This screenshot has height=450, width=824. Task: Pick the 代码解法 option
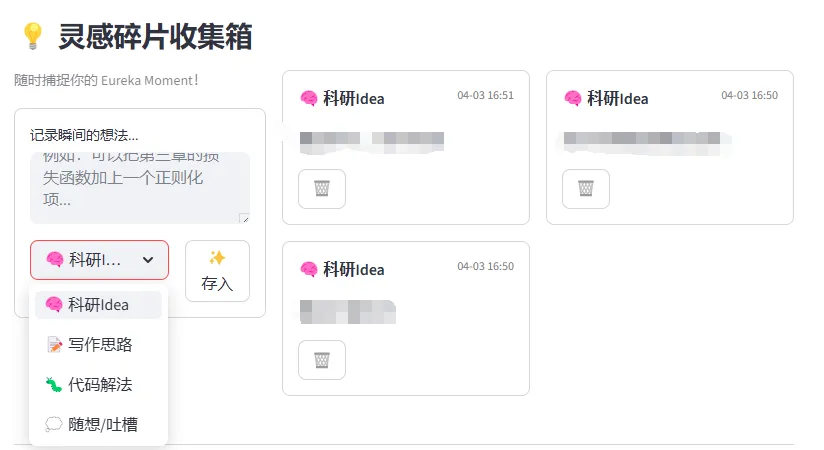click(x=100, y=385)
